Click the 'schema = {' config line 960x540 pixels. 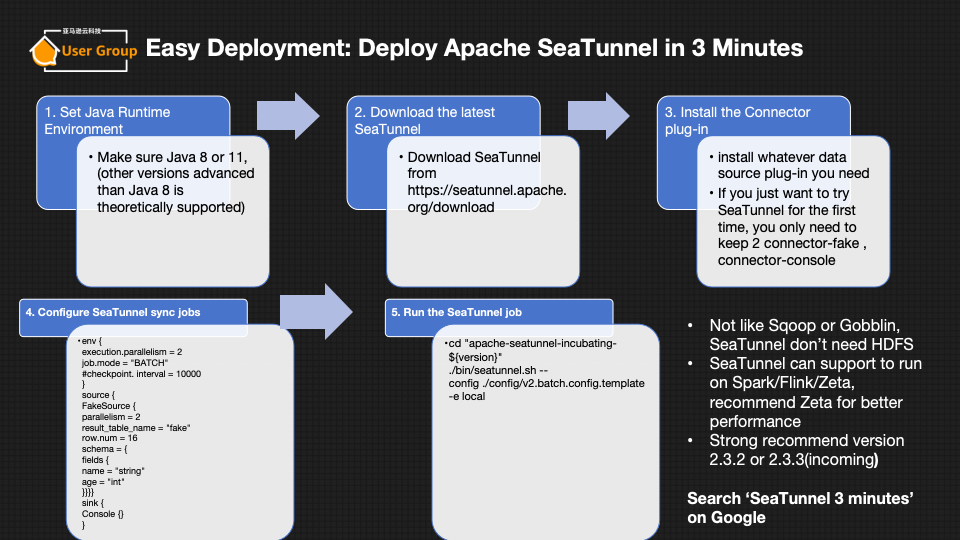click(x=104, y=449)
